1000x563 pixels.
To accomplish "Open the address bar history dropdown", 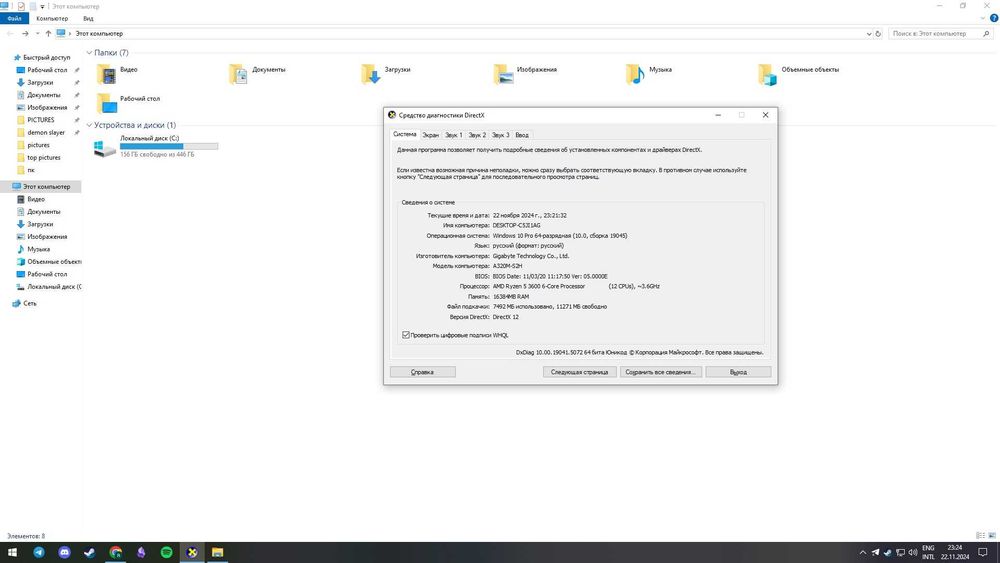I will point(869,34).
